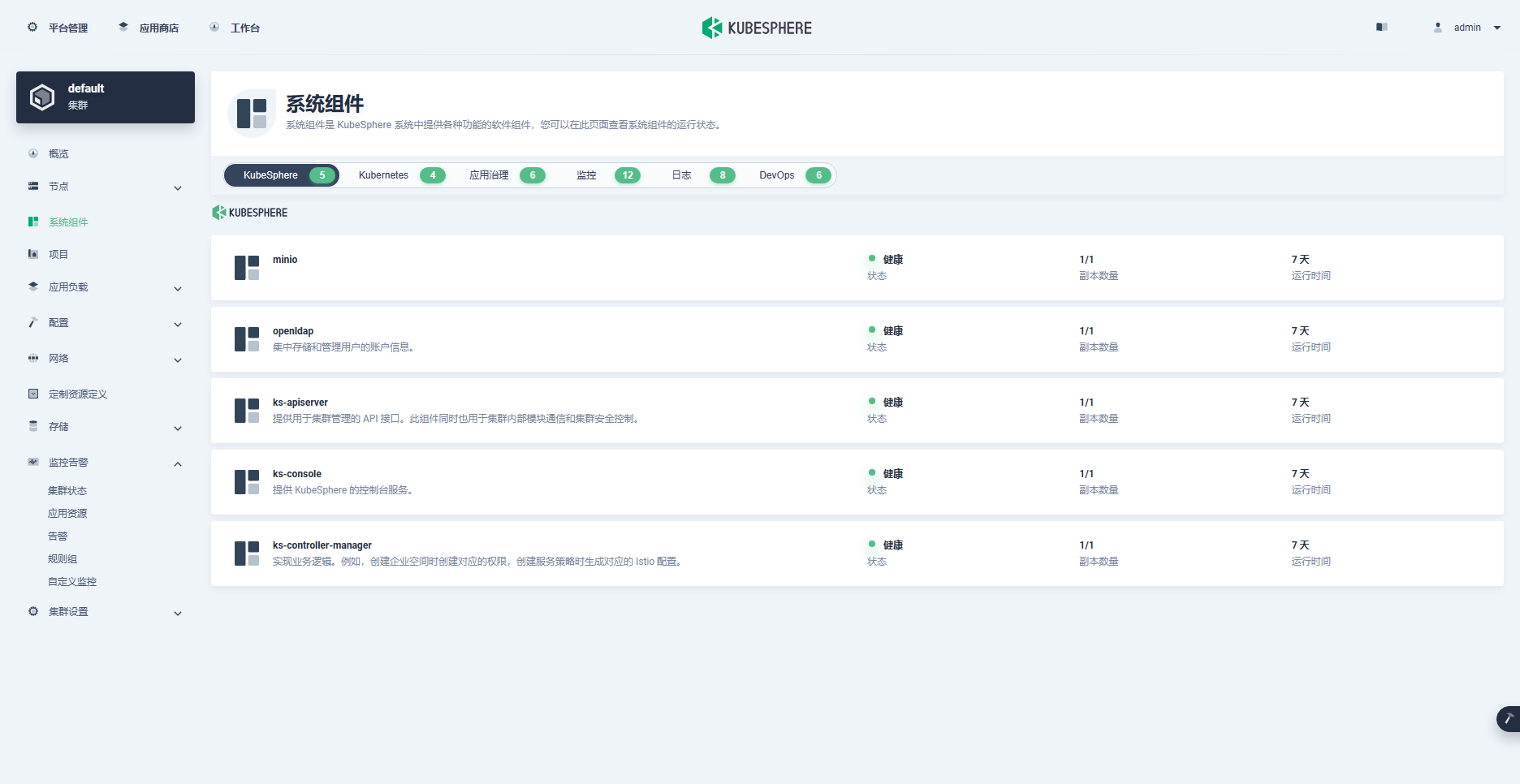Click the ks-controller-manager component icon
Viewport: 1520px width, 784px height.
click(247, 554)
